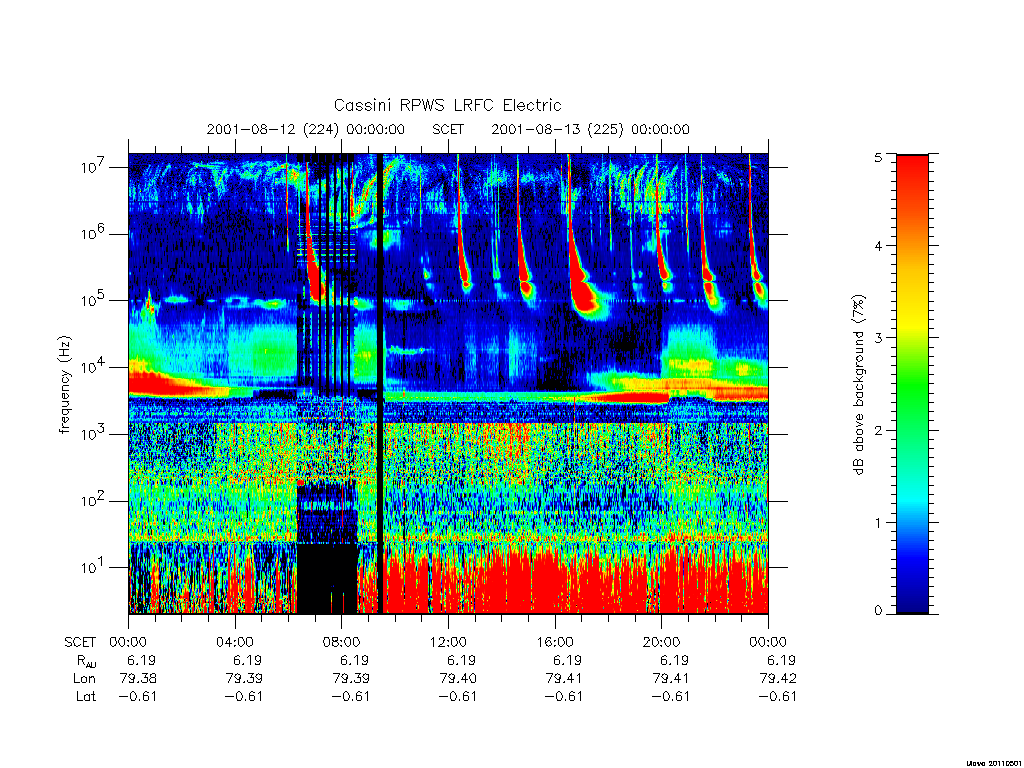Click the "08:00" time axis label
The height and width of the screenshot is (768, 1024).
(x=341, y=642)
